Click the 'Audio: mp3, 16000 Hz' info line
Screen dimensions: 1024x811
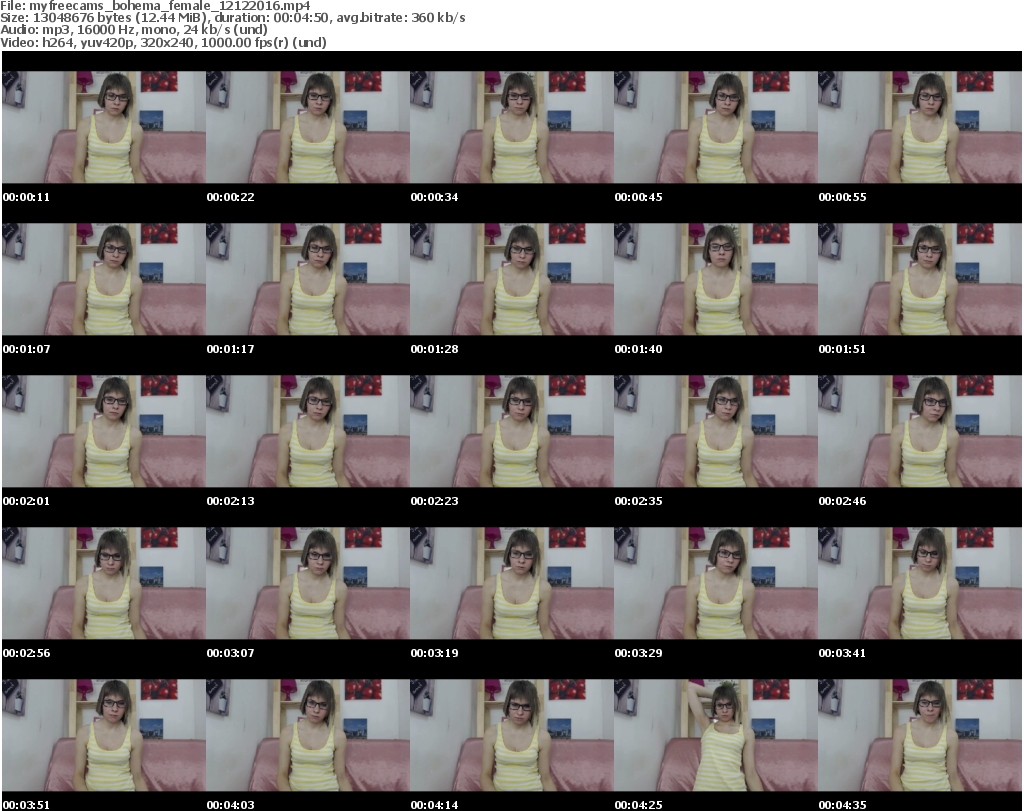tap(134, 30)
